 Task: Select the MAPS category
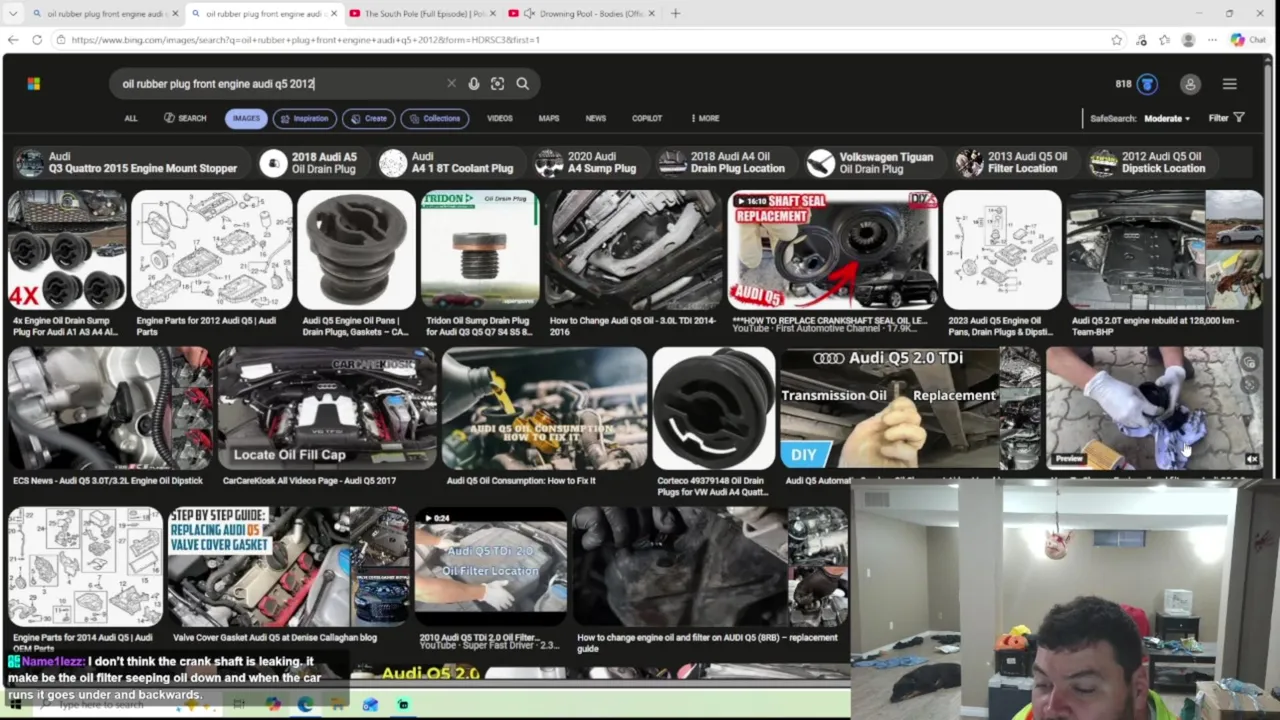(549, 118)
